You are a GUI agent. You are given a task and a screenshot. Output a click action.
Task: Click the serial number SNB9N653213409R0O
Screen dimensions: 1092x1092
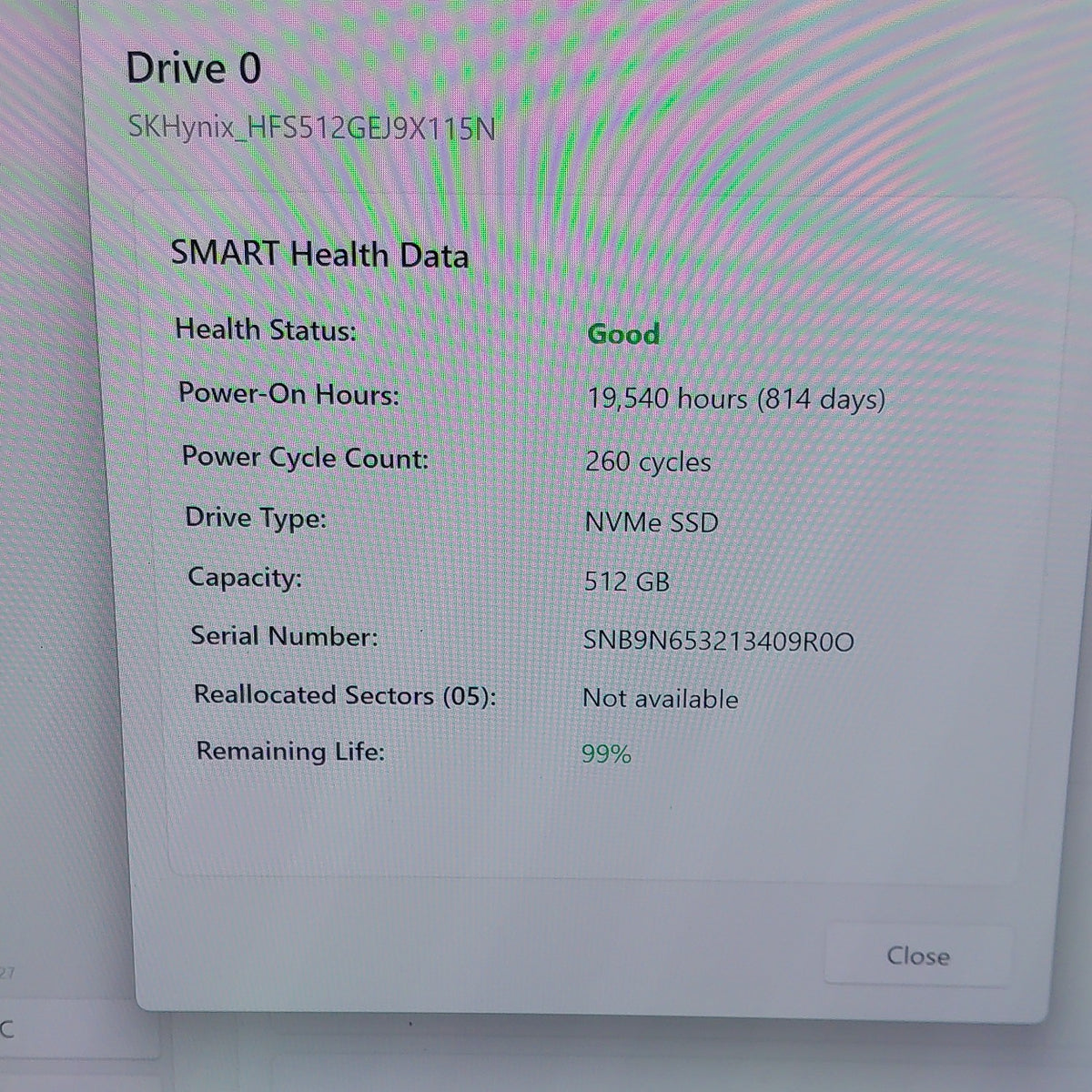coord(719,642)
